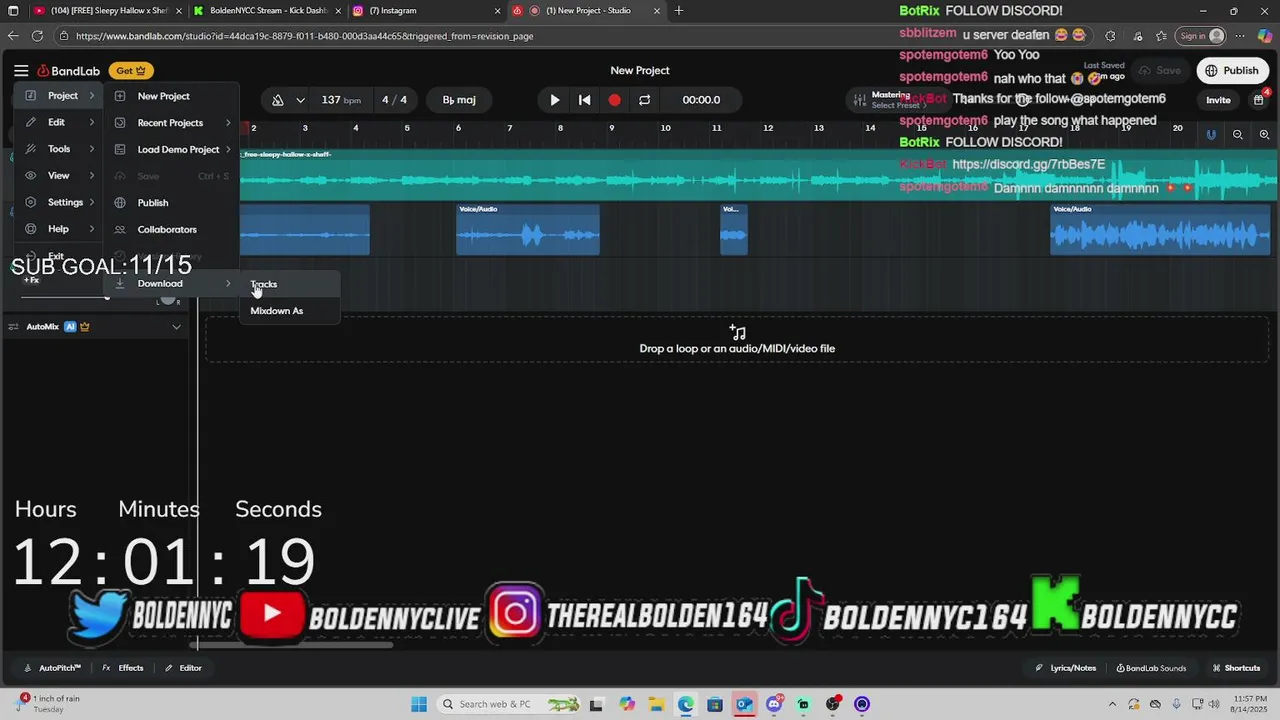Adjust the track pan knob
The image size is (1280, 720).
click(168, 299)
